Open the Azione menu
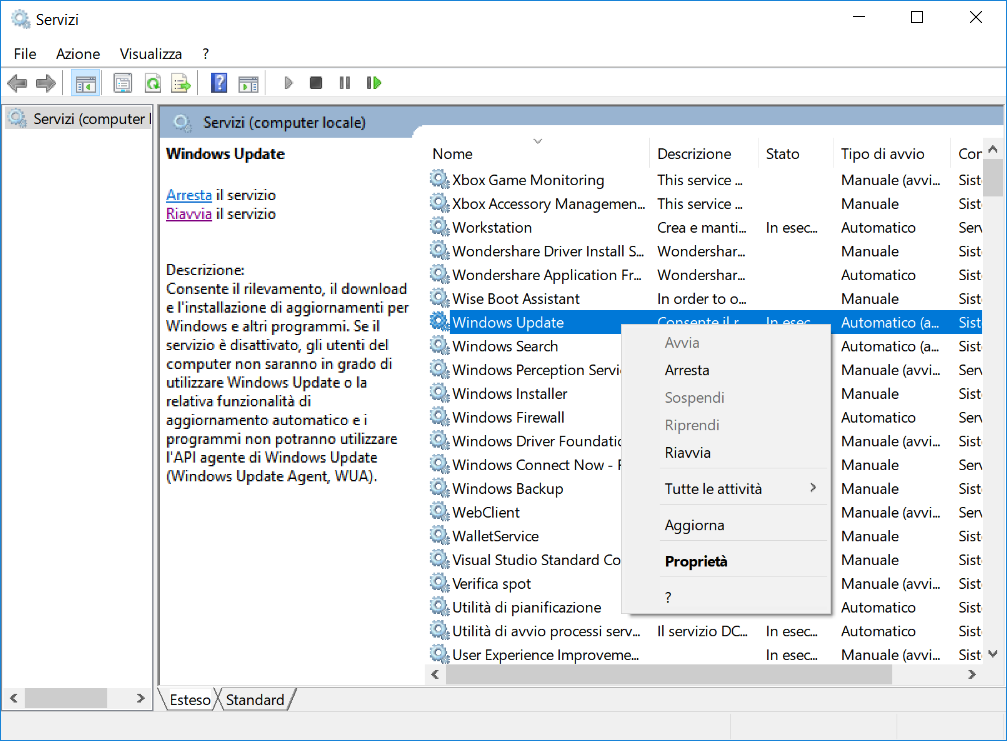Image resolution: width=1007 pixels, height=741 pixels. [78, 54]
